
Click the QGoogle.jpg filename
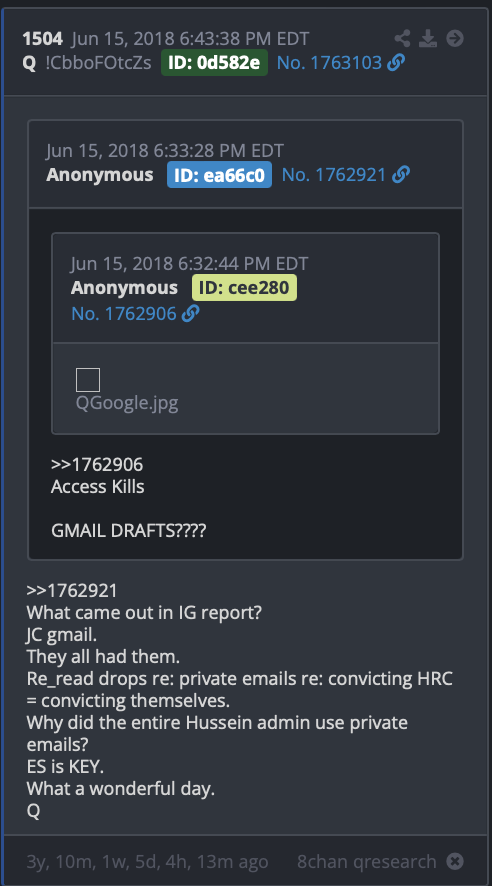(127, 403)
